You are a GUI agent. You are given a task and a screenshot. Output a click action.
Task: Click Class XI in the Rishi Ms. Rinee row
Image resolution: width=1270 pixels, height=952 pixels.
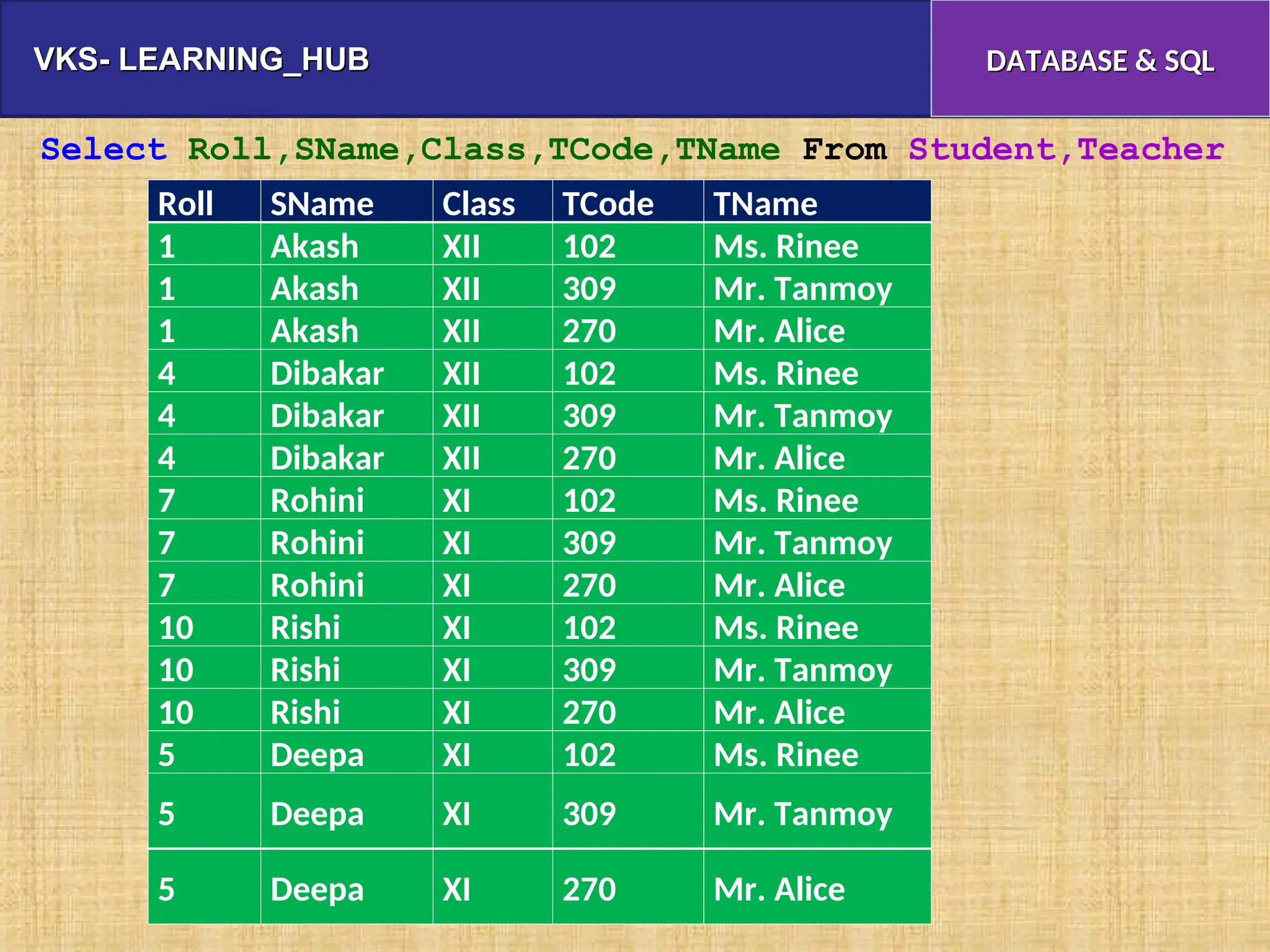pos(456,628)
